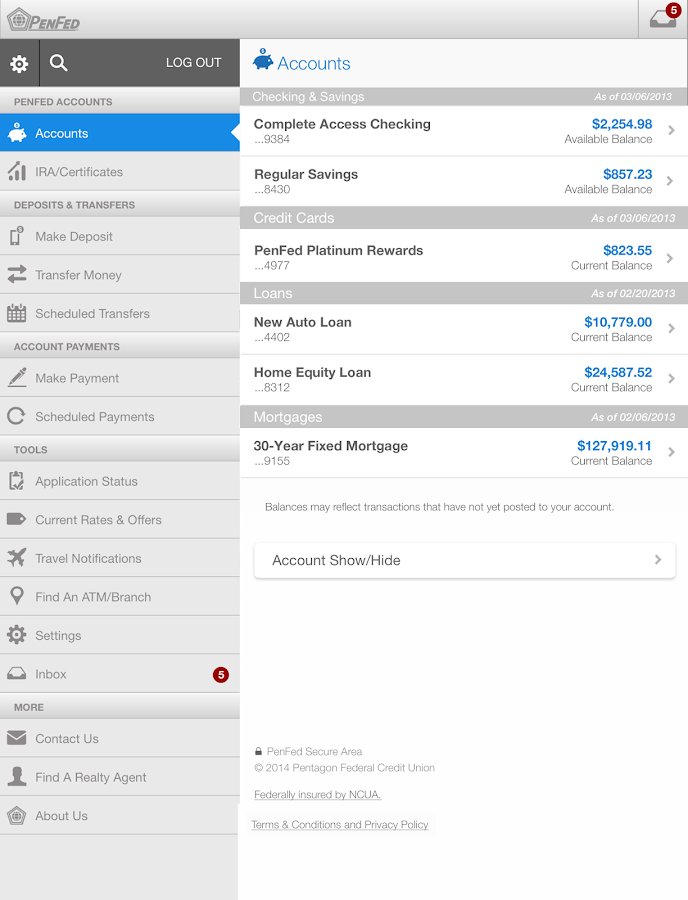Image resolution: width=688 pixels, height=900 pixels.
Task: Tap the Scheduled Transfers calendar icon
Action: (x=16, y=314)
